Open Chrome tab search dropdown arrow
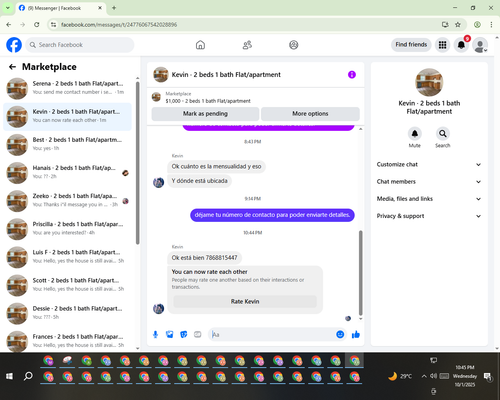Viewport: 500px width, 400px height. point(7,8)
